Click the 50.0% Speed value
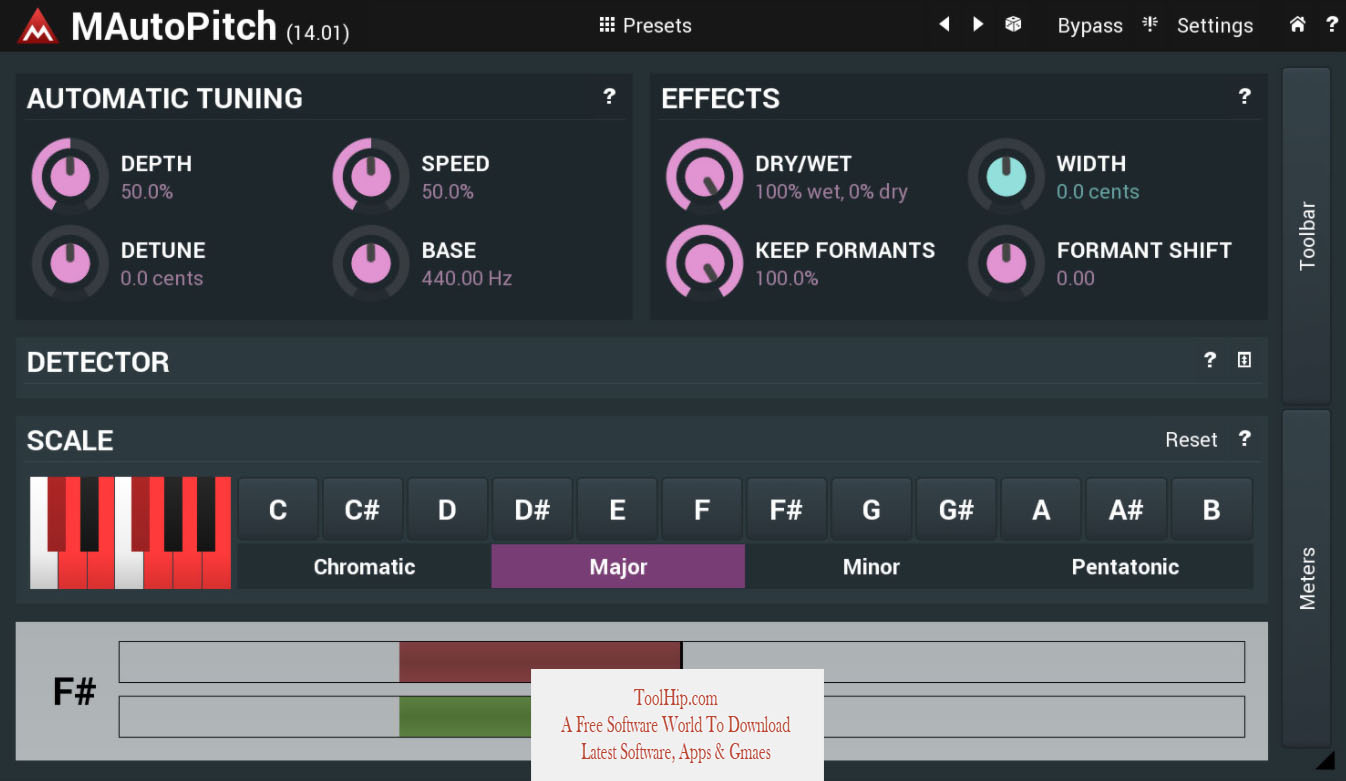The image size is (1346, 781). click(448, 191)
